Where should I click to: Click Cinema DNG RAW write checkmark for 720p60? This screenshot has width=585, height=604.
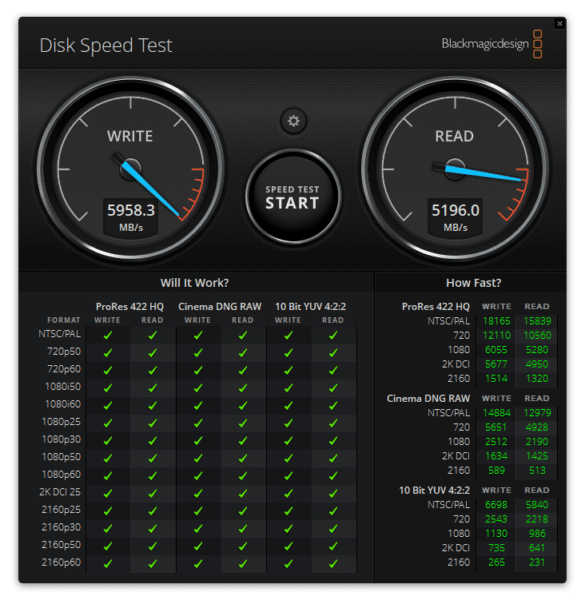click(x=198, y=370)
